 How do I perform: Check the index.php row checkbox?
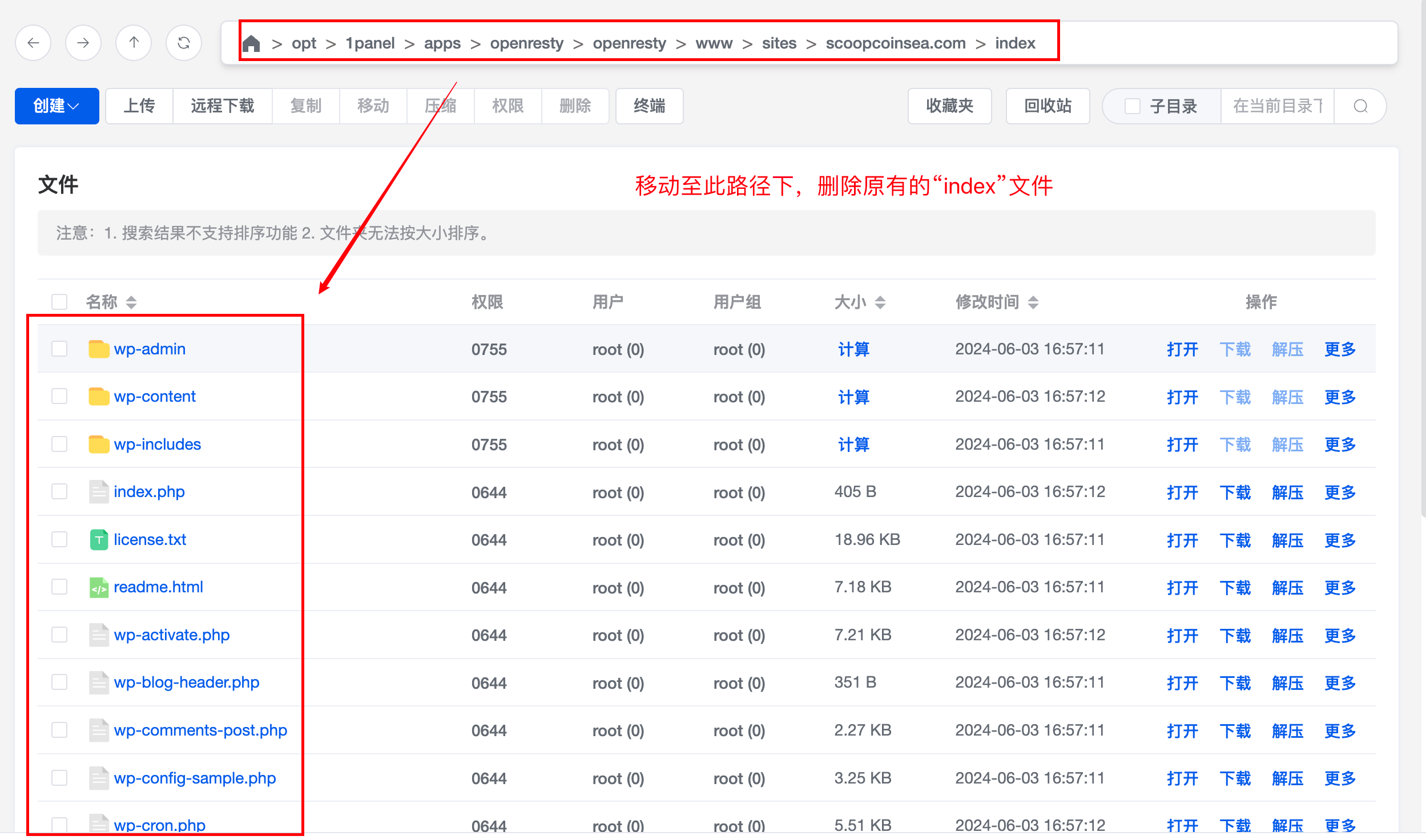(x=59, y=491)
